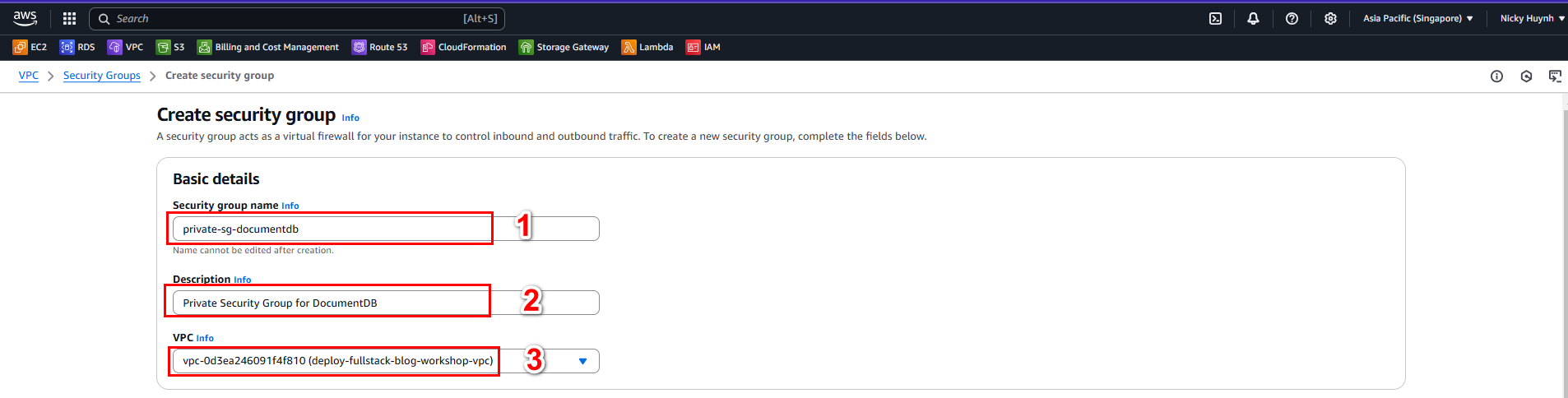Viewport: 1568px width, 398px height.
Task: Open CloudFormation from favorites bar
Action: [x=464, y=47]
